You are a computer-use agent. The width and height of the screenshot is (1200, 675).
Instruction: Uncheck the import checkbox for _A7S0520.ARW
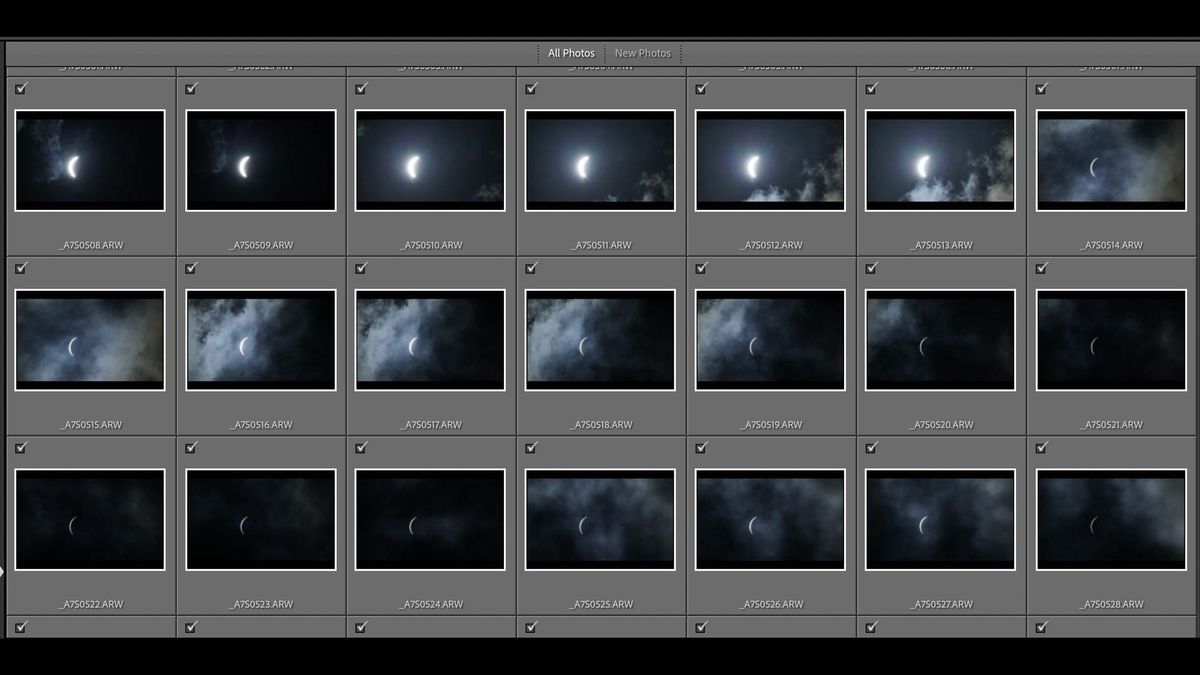point(871,268)
